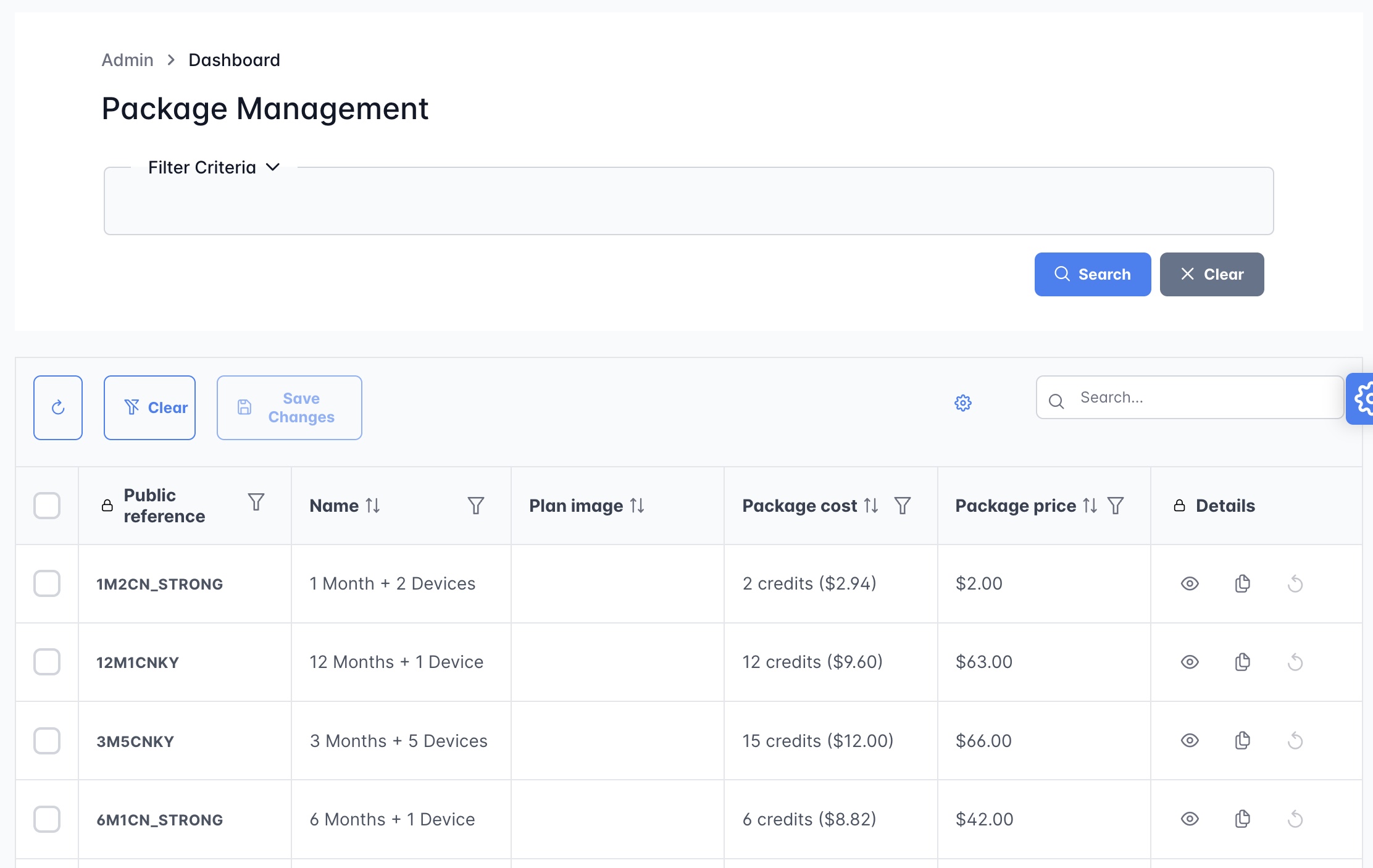Viewport: 1373px width, 868px height.
Task: Select the 6M1CN_STRONG row checkbox
Action: 47,819
